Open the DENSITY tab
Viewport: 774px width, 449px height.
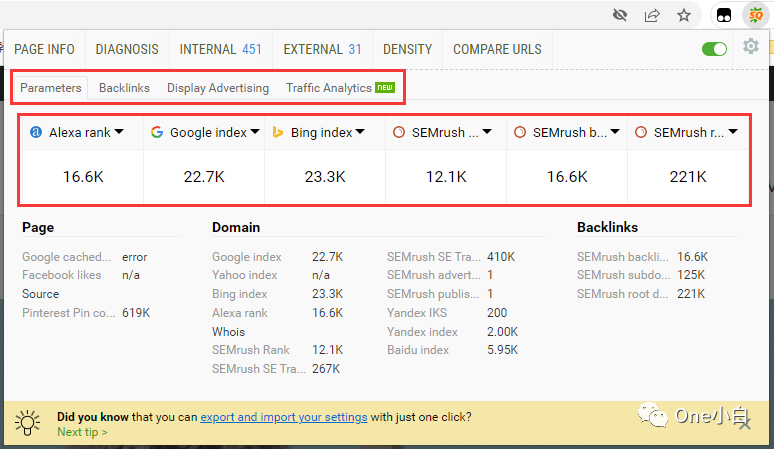point(408,49)
